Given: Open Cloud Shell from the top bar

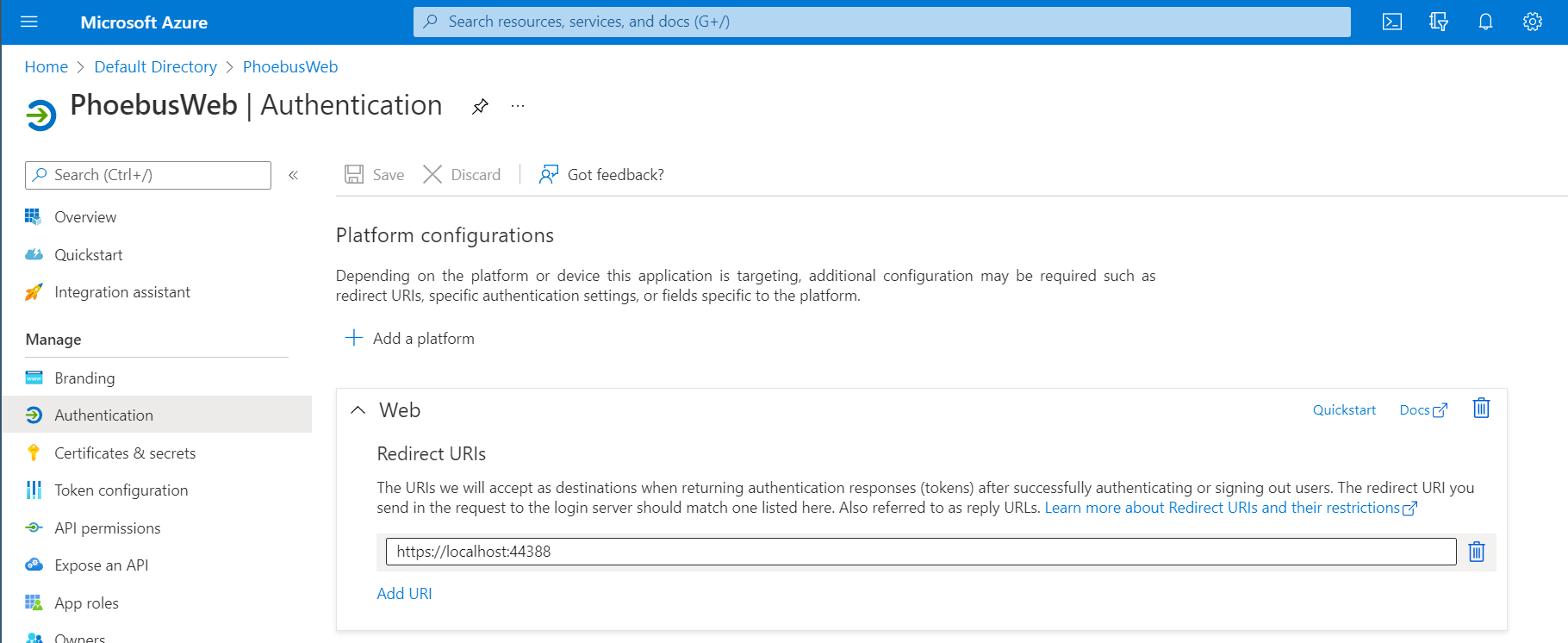Looking at the screenshot, I should 1392,22.
